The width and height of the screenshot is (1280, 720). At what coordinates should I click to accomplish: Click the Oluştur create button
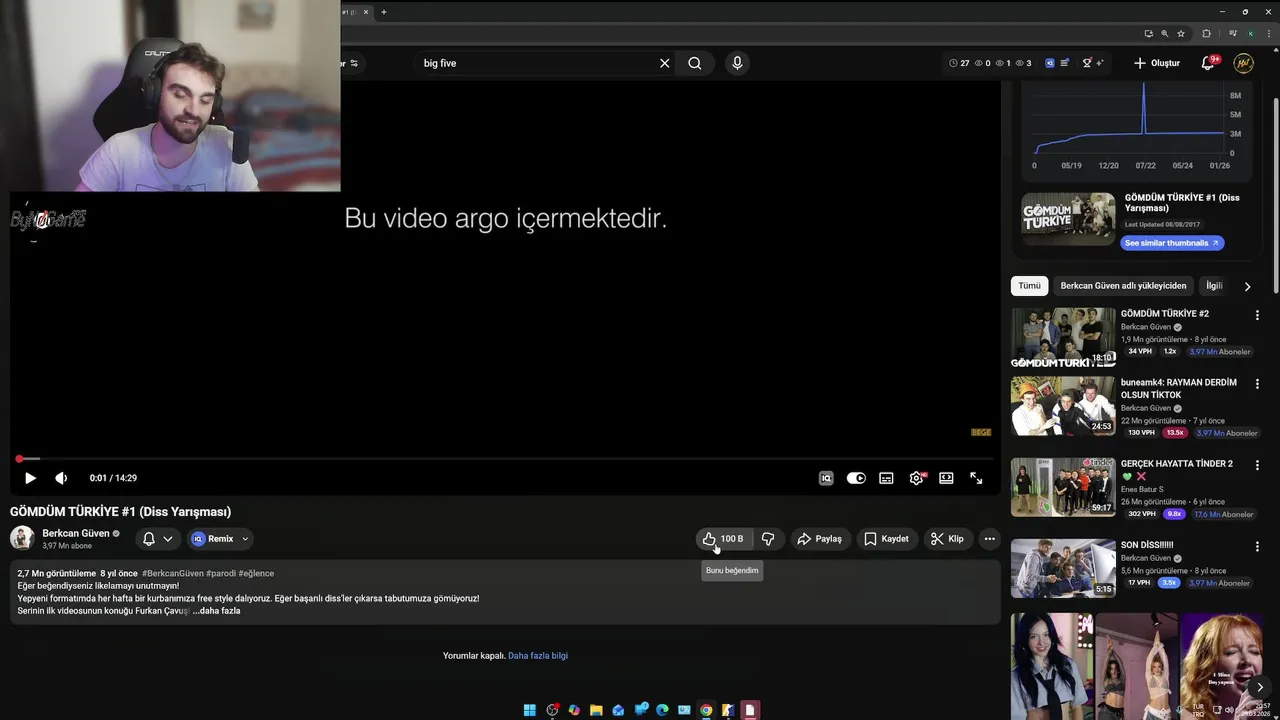pyautogui.click(x=1156, y=63)
